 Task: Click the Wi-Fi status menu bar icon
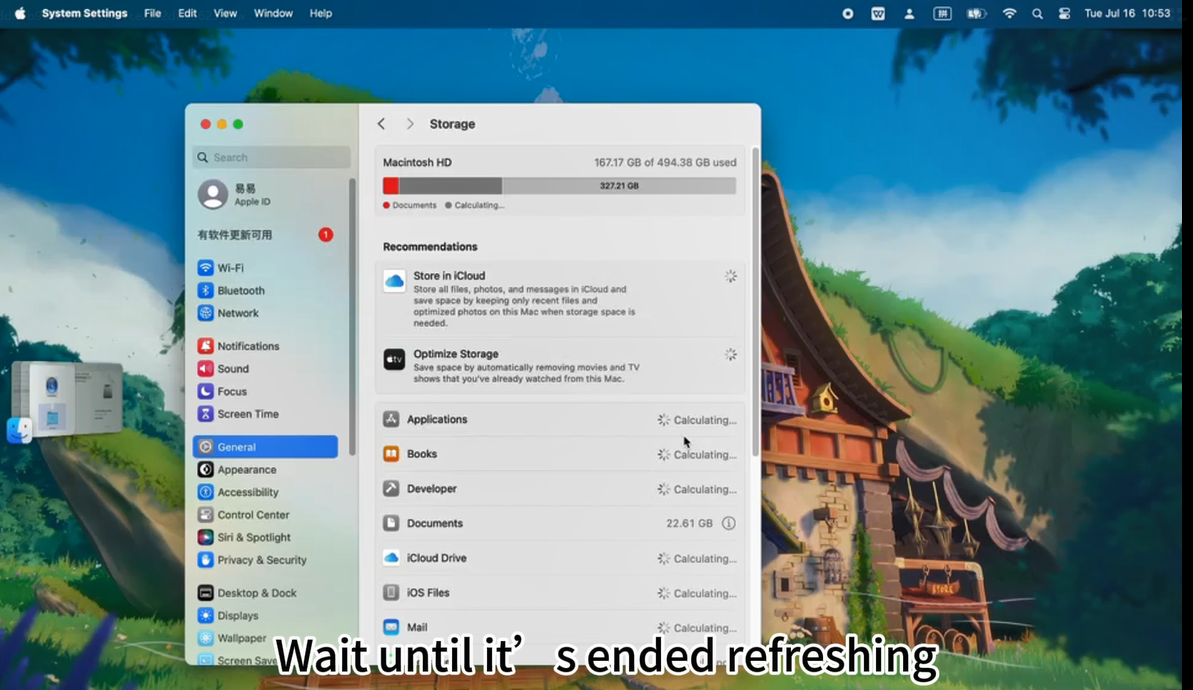(1010, 14)
